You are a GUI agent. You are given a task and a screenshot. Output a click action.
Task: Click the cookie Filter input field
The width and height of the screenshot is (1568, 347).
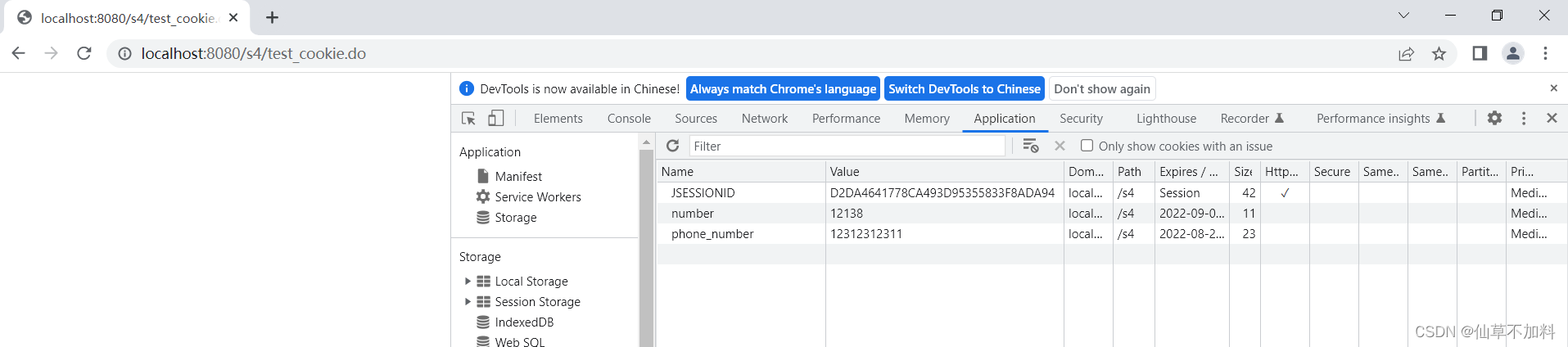847,146
